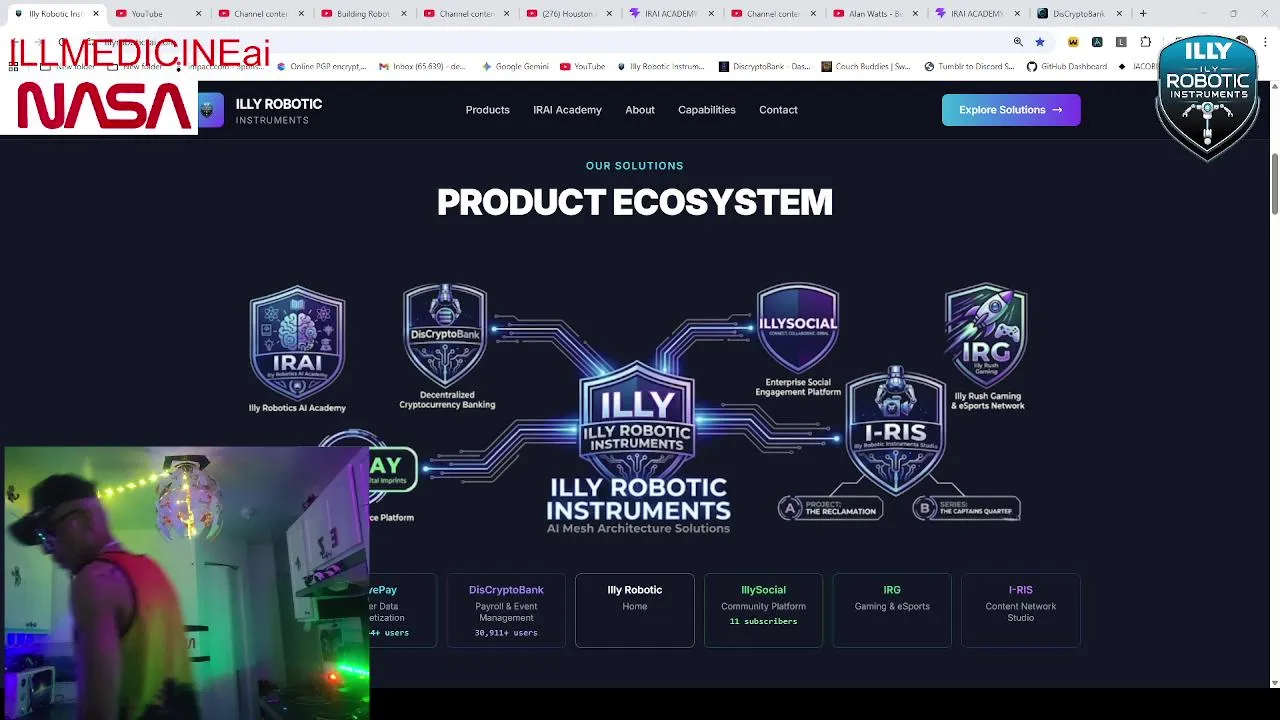
Task: Switch to the DisCryptoBank tab
Action: coord(1078,14)
